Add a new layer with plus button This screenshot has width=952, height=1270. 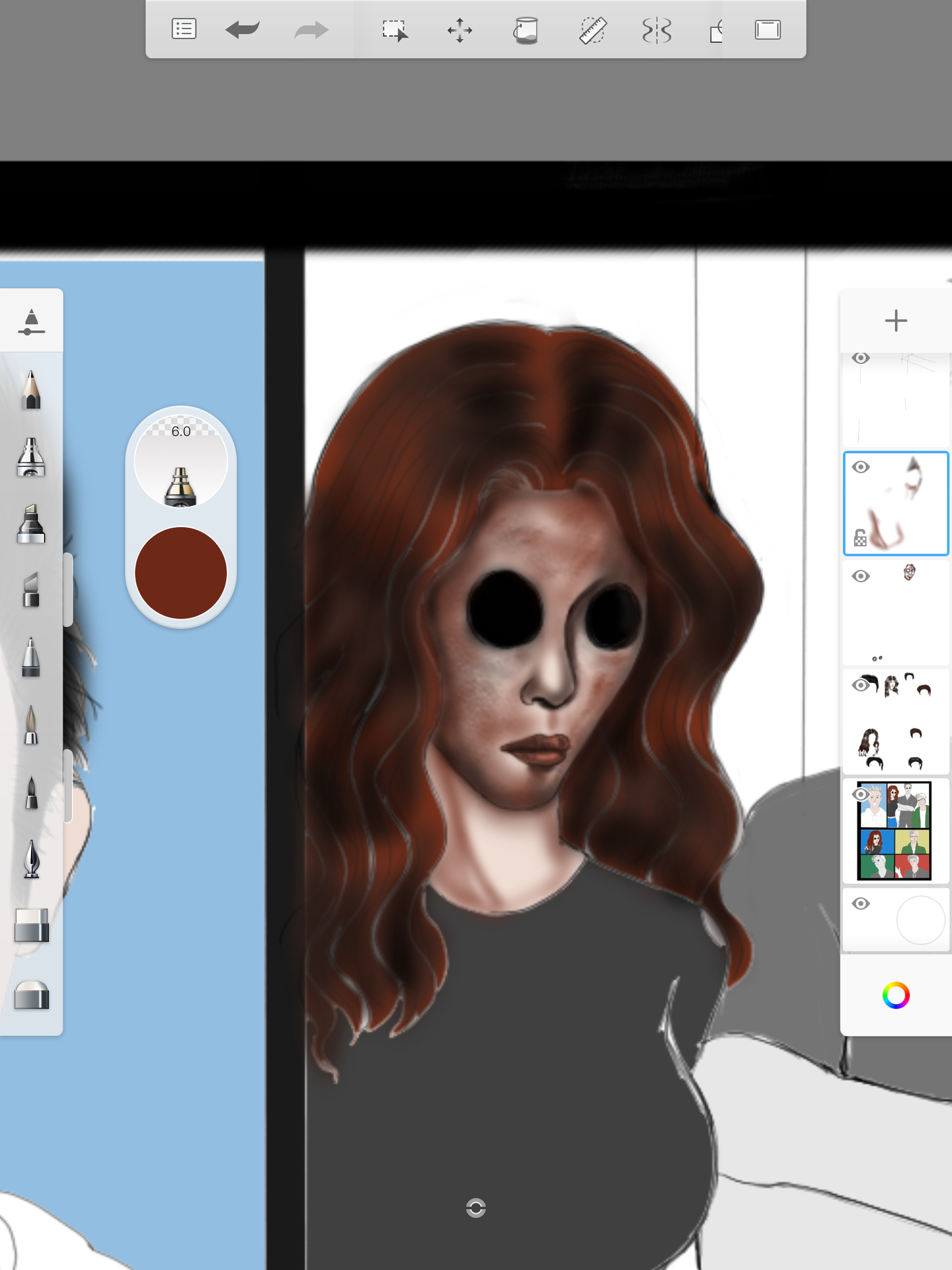click(x=896, y=321)
